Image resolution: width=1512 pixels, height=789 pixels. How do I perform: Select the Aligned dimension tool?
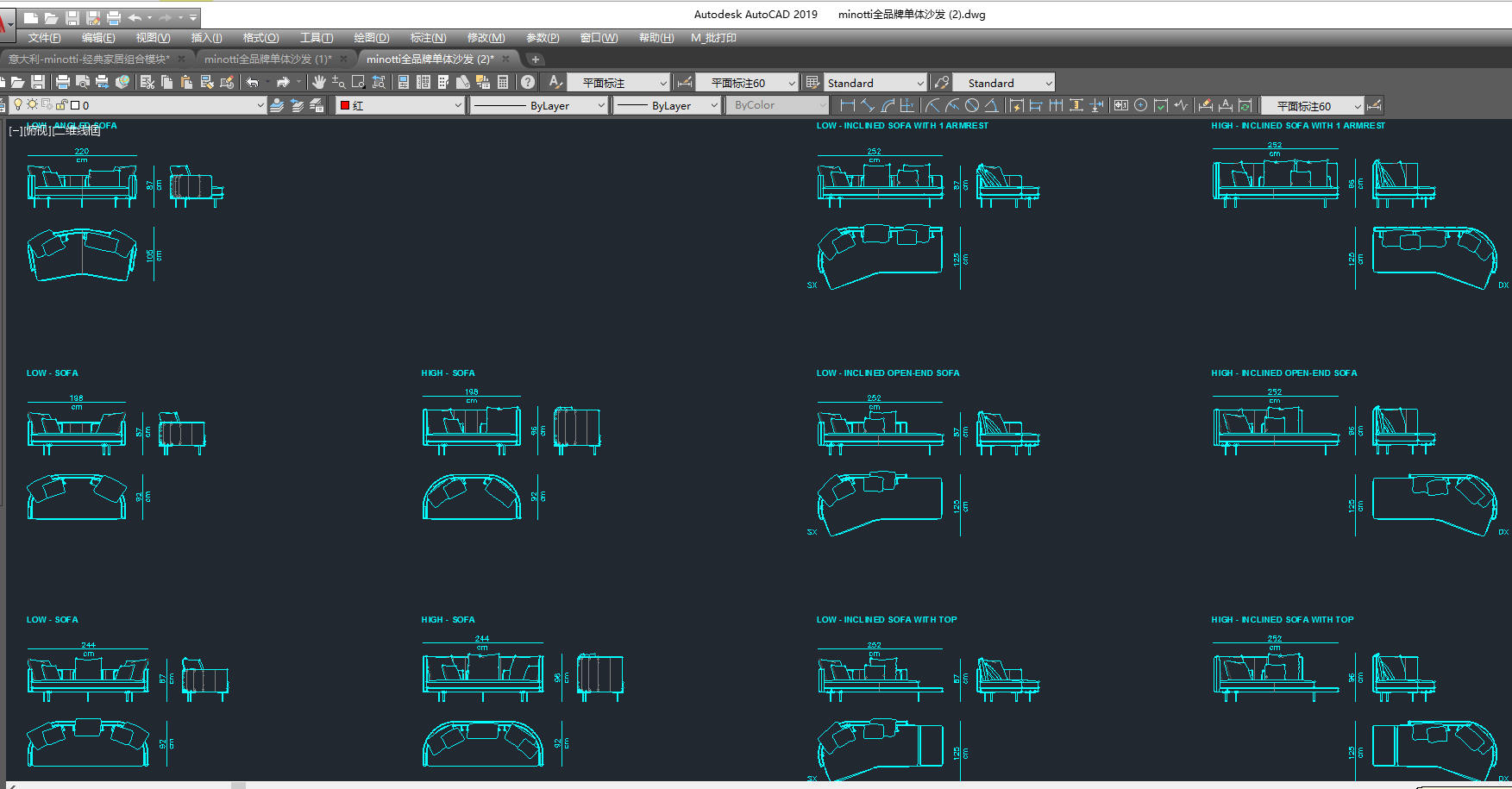[x=868, y=105]
